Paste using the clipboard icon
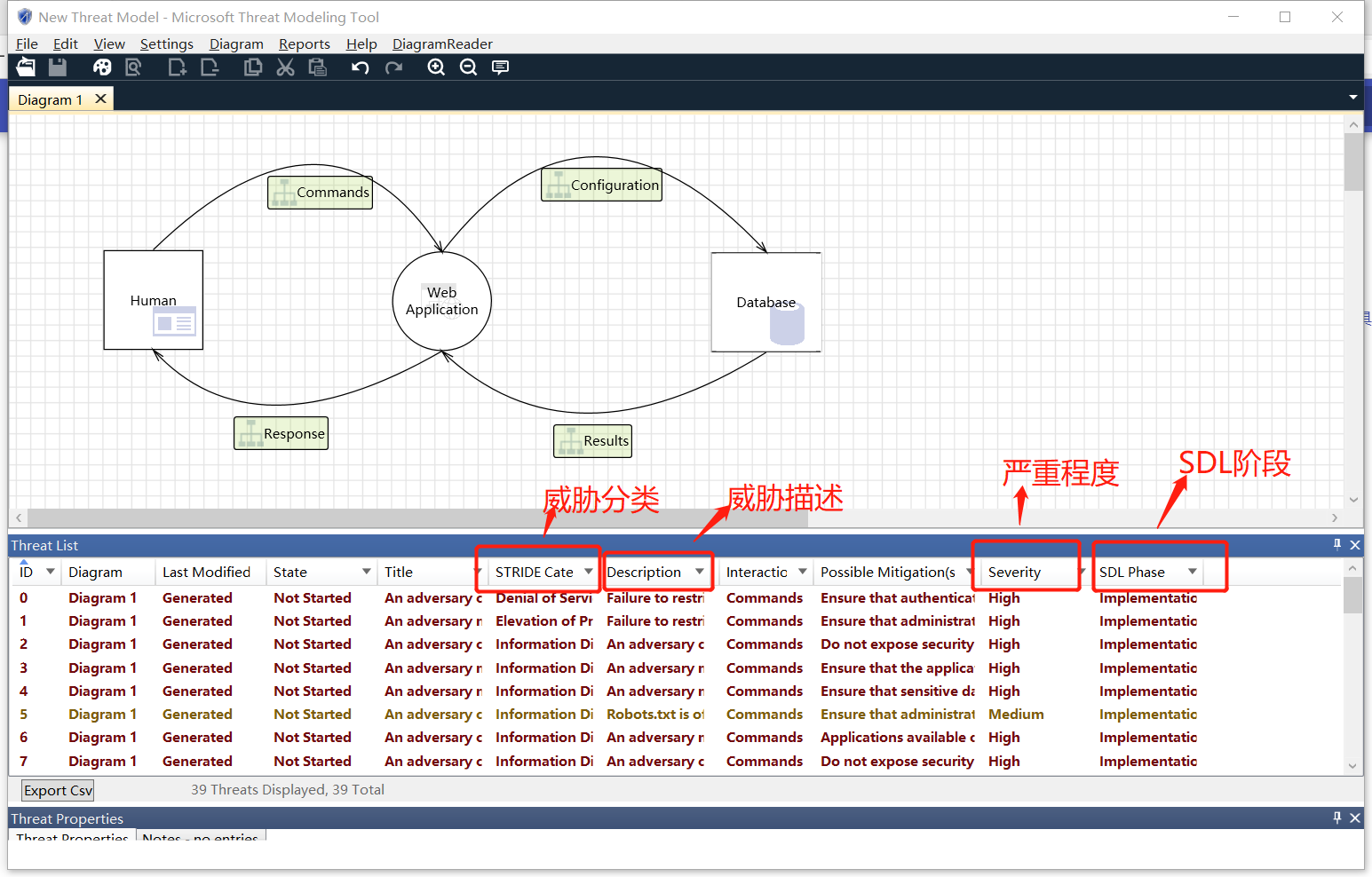Screen dimensions: 1372x877 pos(317,67)
